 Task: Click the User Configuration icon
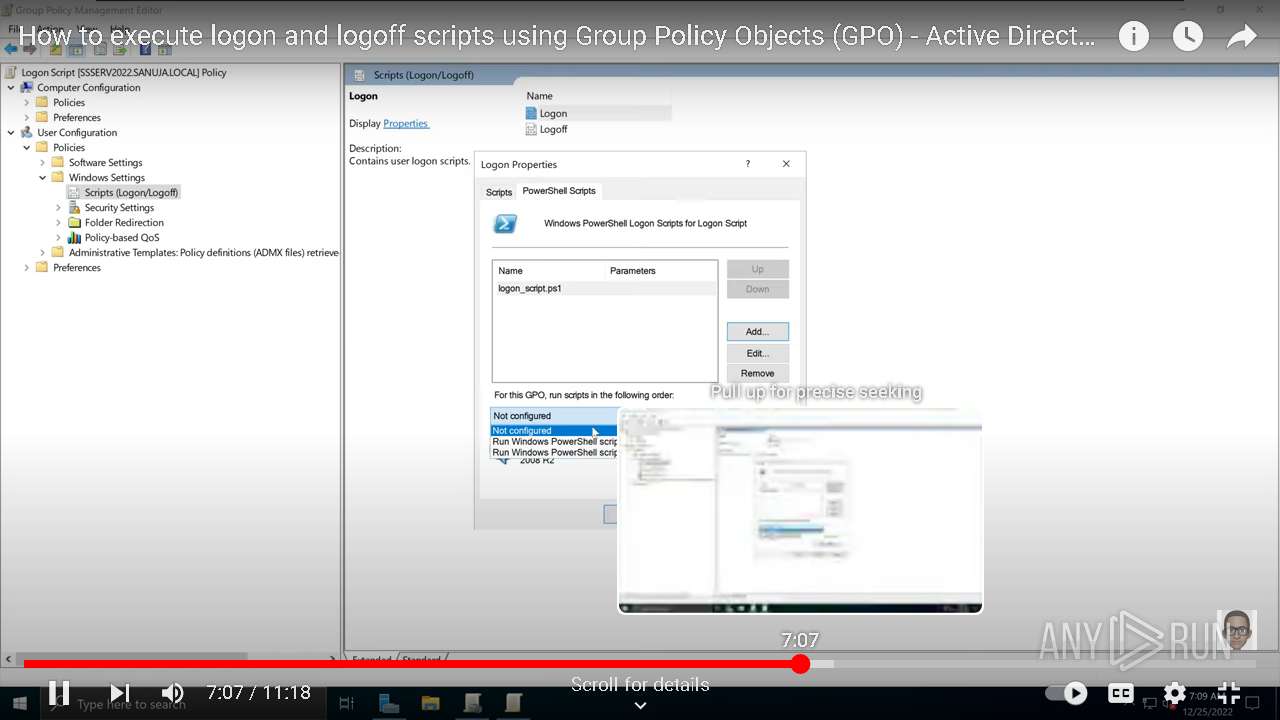pos(27,132)
